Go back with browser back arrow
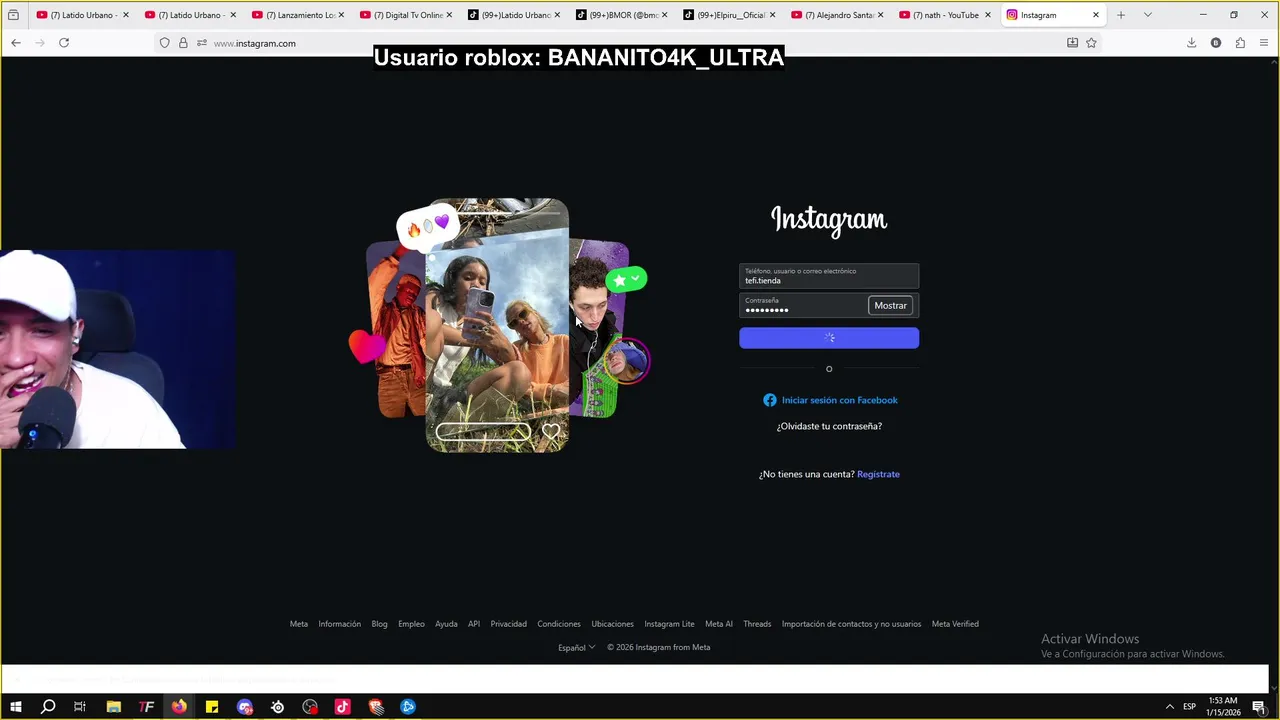The width and height of the screenshot is (1280, 720). [x=16, y=43]
